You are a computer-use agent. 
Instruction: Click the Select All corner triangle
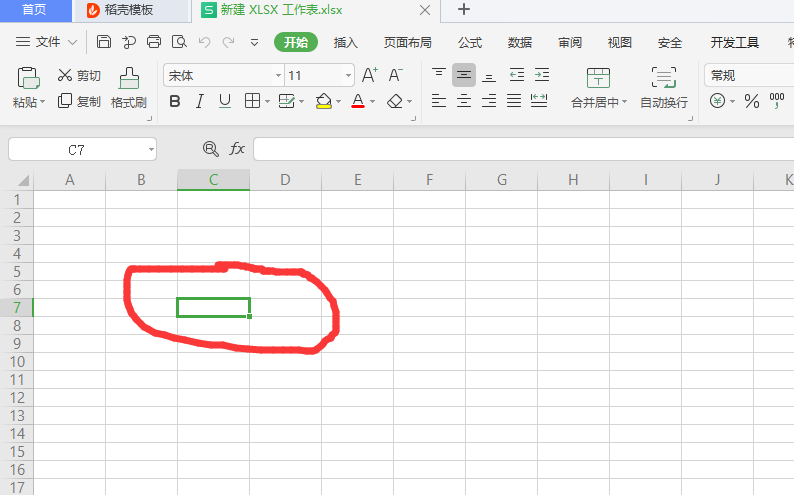tap(23, 180)
